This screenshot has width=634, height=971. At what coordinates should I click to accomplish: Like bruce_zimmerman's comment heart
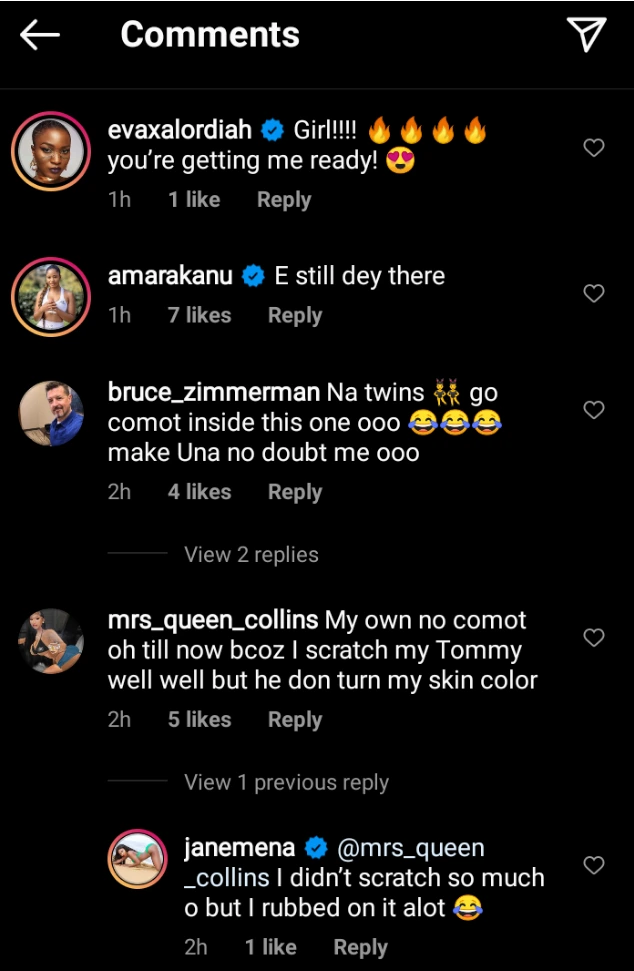pyautogui.click(x=594, y=410)
